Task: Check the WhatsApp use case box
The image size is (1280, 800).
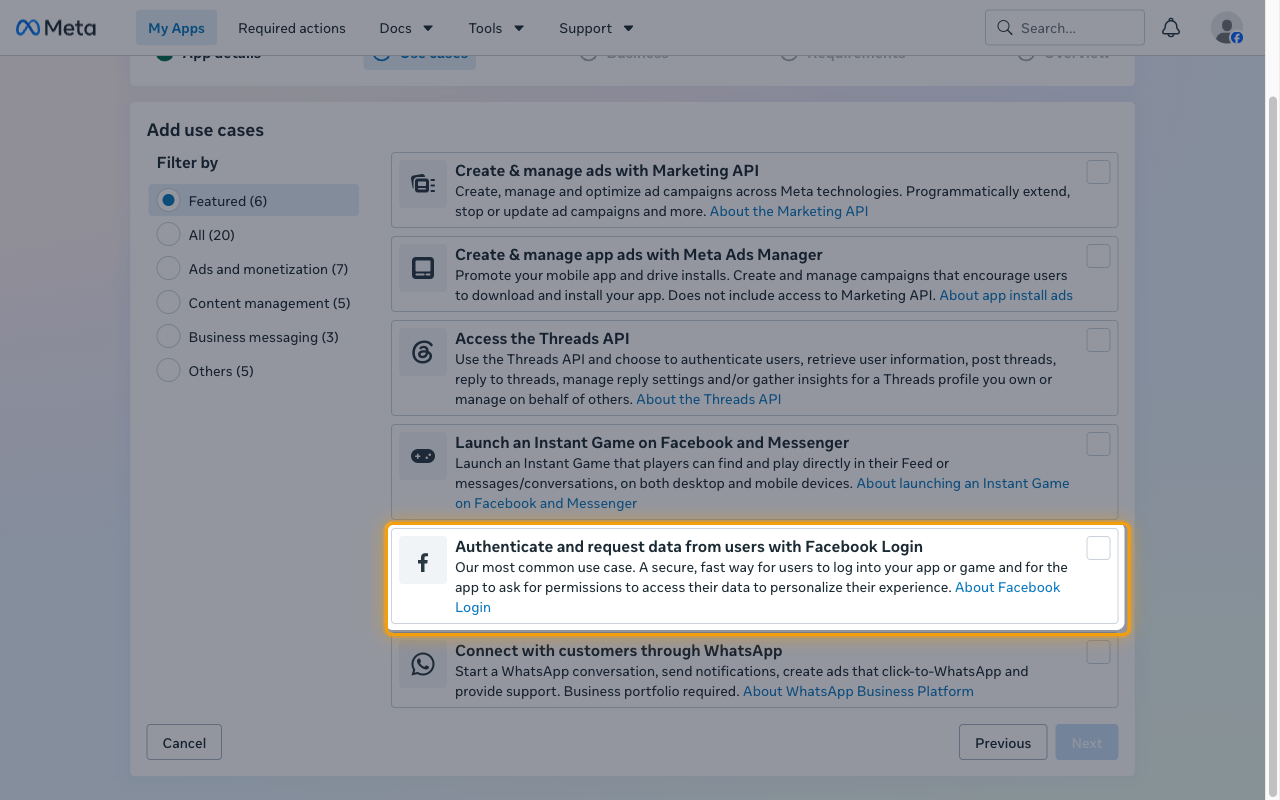Action: 1098,652
